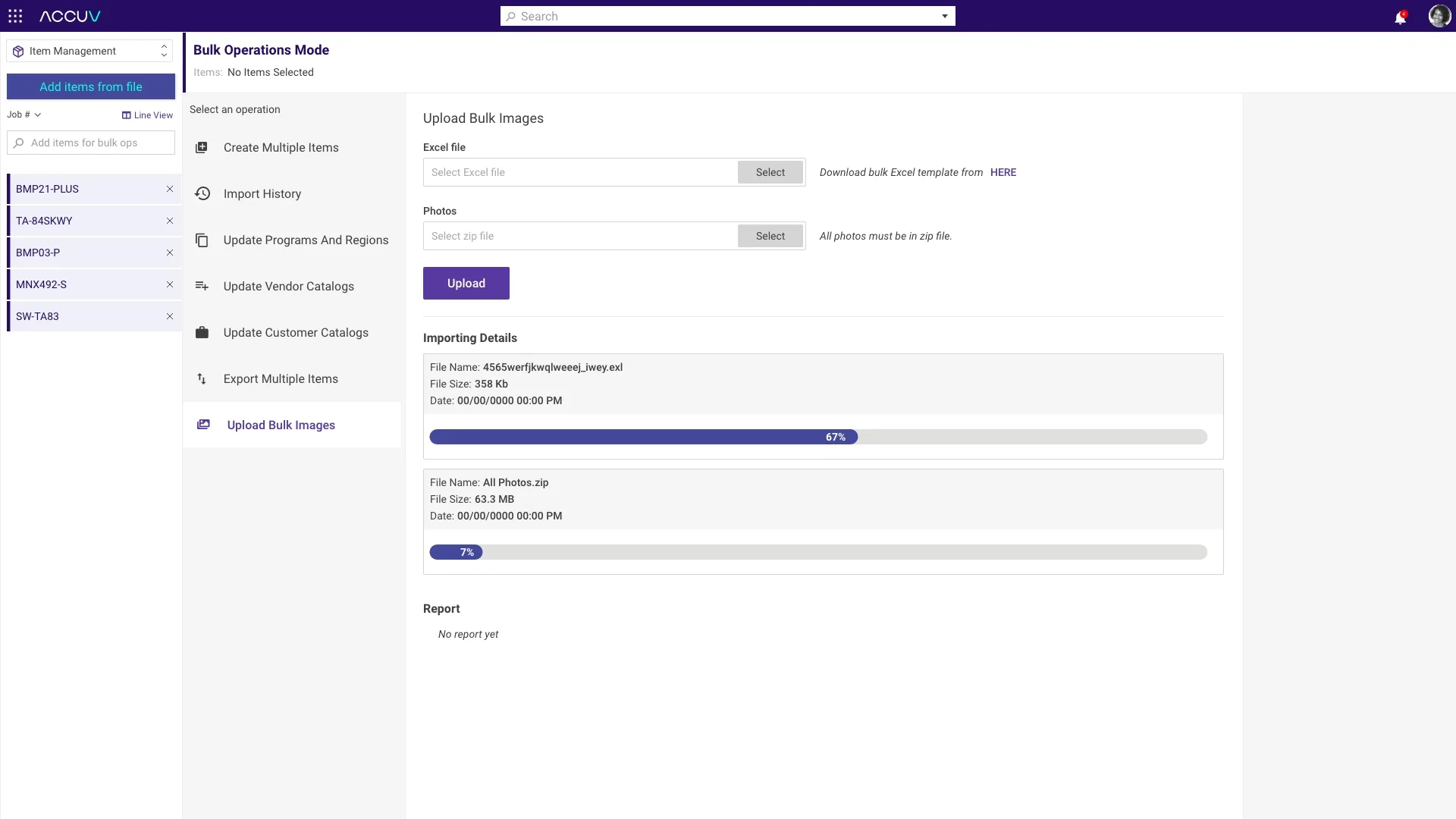Open the Job # sort dropdown
This screenshot has height=819, width=1456.
coord(24,115)
